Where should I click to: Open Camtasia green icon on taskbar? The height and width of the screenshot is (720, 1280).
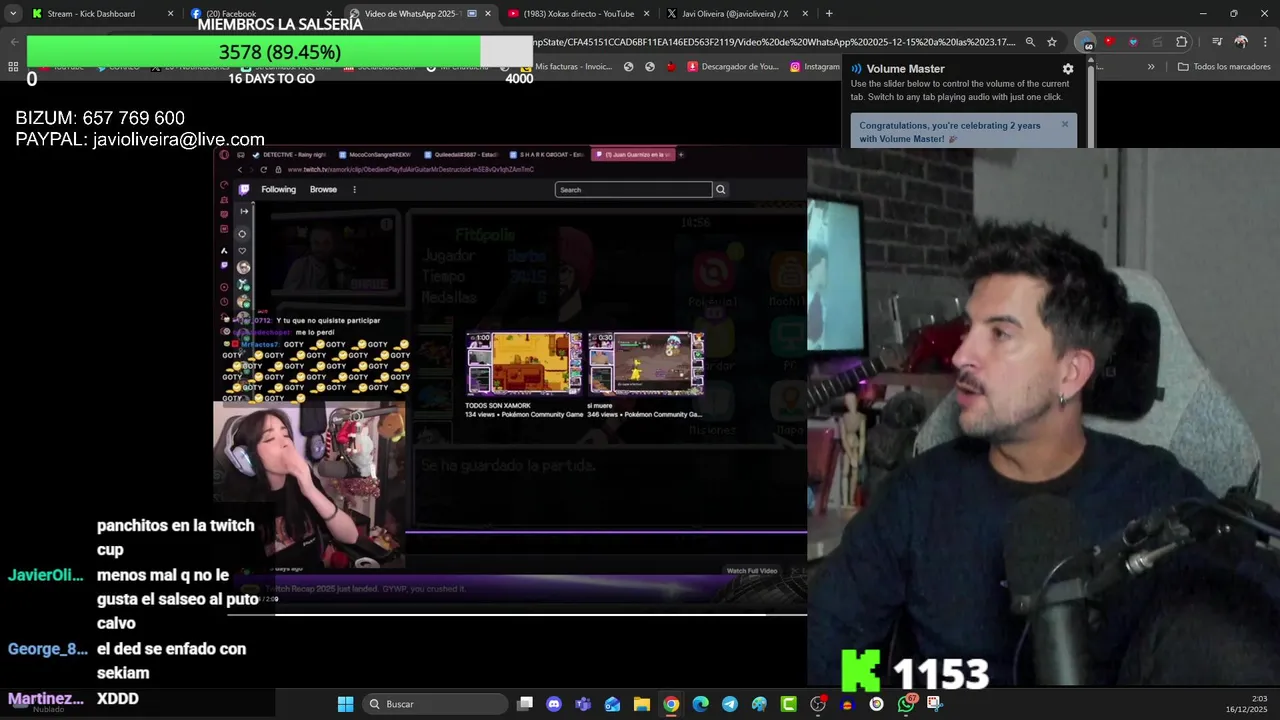(788, 704)
